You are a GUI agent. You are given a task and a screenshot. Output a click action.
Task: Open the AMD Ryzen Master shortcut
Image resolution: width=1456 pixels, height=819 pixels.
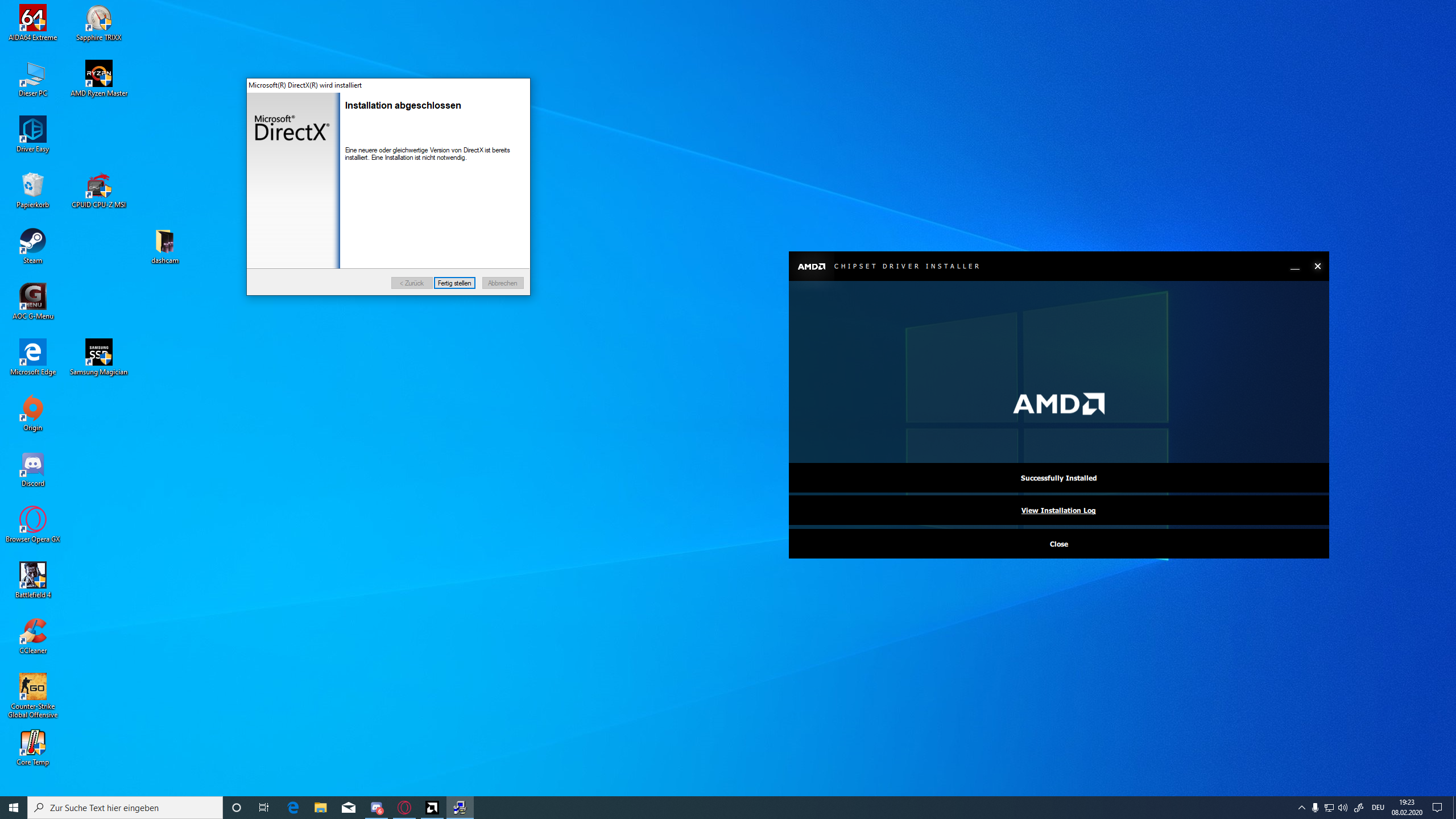pyautogui.click(x=98, y=75)
